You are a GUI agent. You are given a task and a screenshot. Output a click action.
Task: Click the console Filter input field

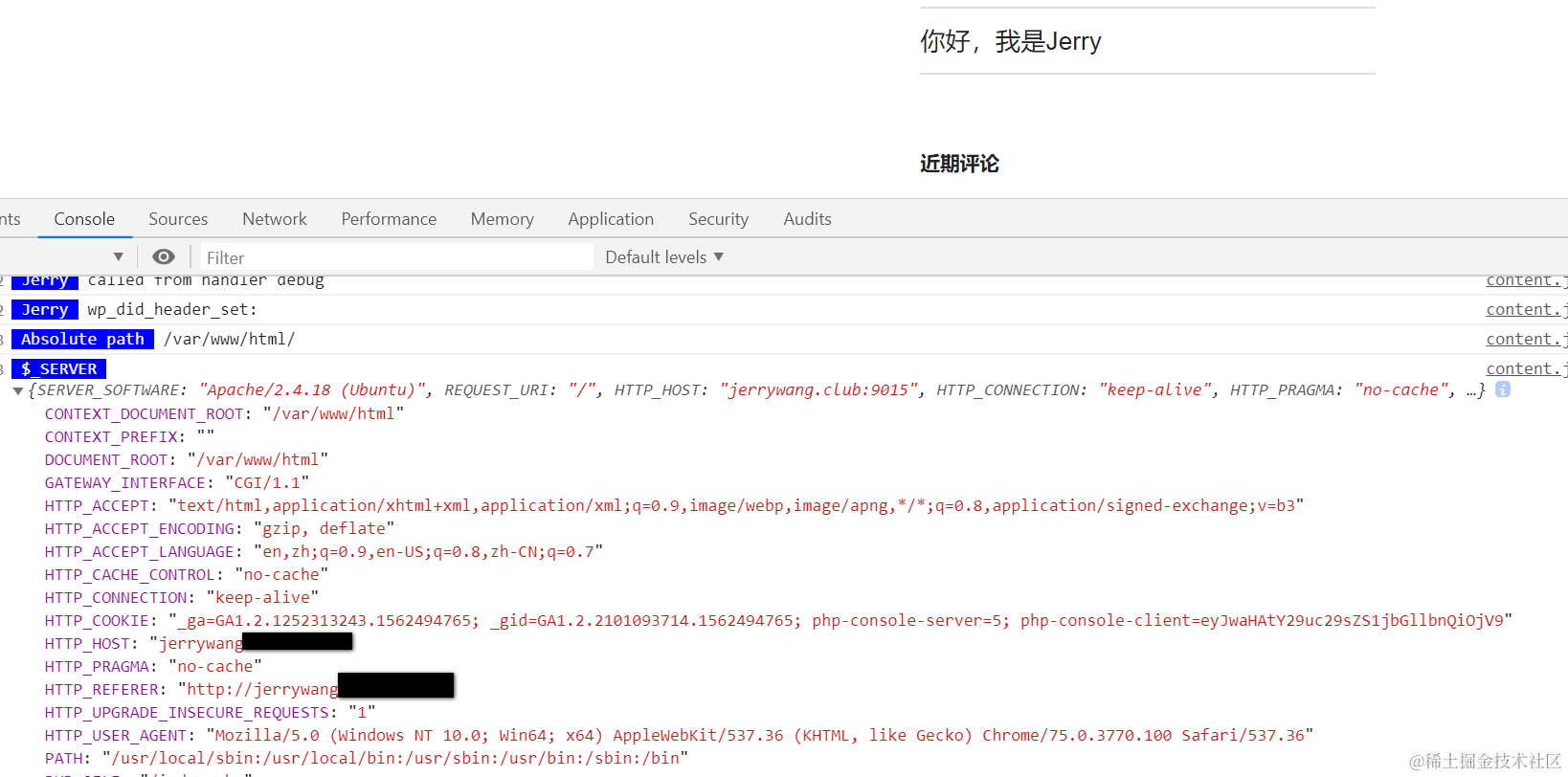[397, 257]
